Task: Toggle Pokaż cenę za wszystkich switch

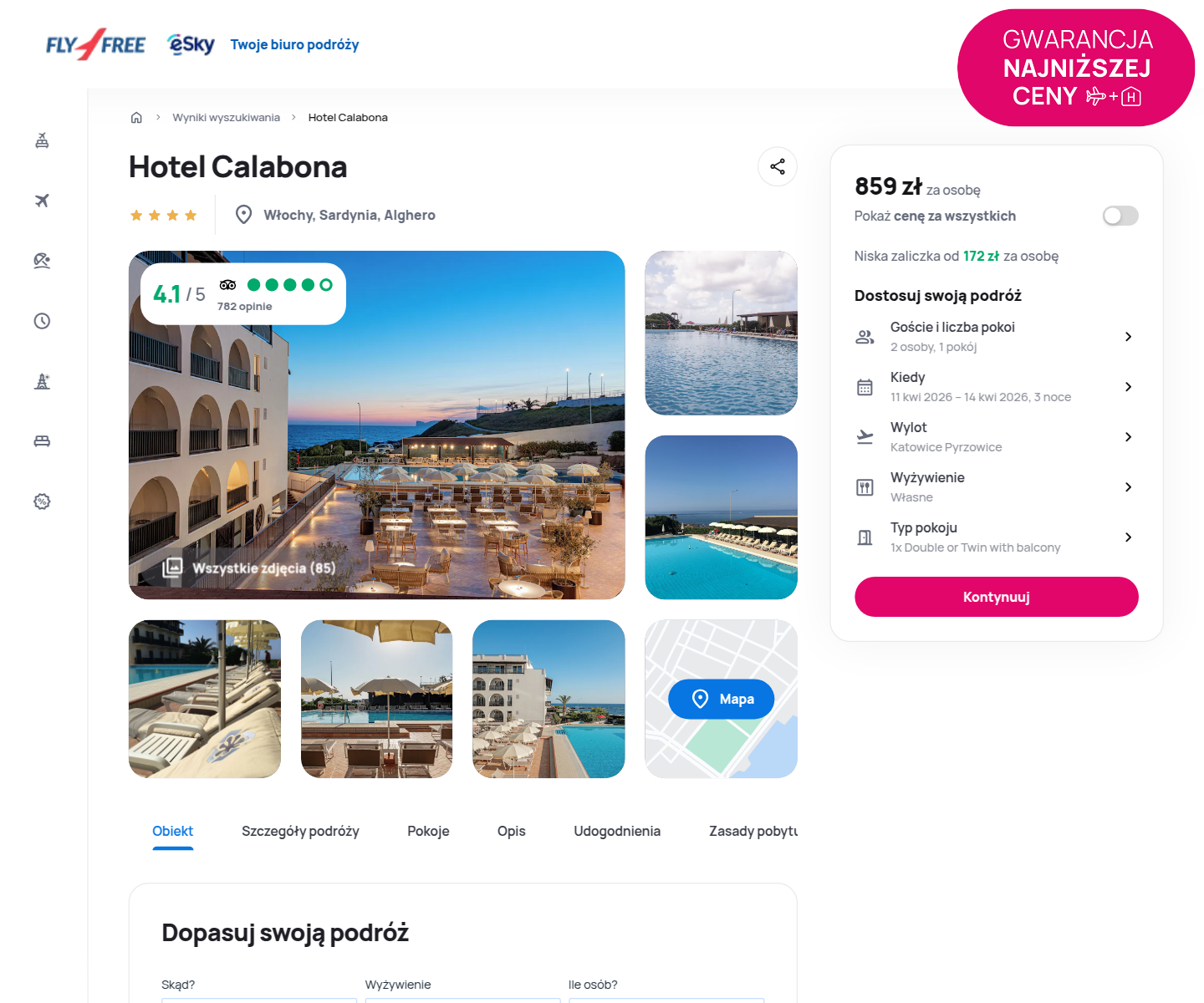Action: (x=1120, y=216)
